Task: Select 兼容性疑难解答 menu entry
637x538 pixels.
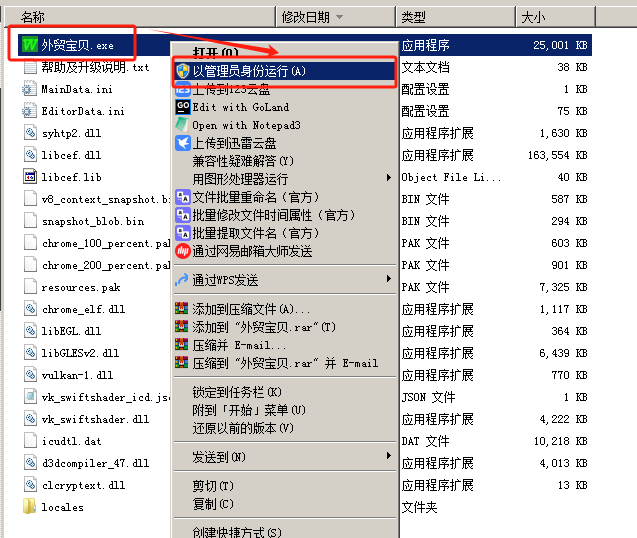Action: [x=243, y=161]
